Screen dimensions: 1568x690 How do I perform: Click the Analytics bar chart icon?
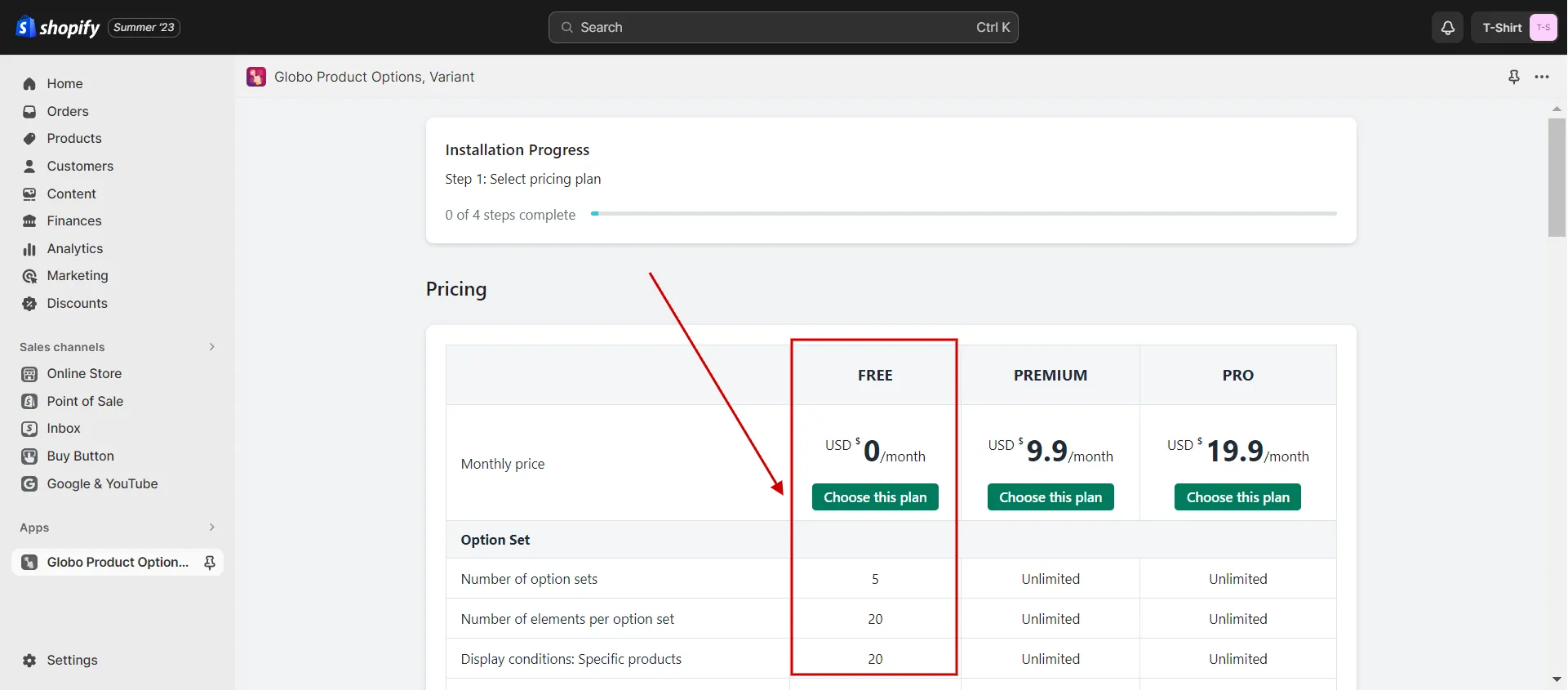29,249
